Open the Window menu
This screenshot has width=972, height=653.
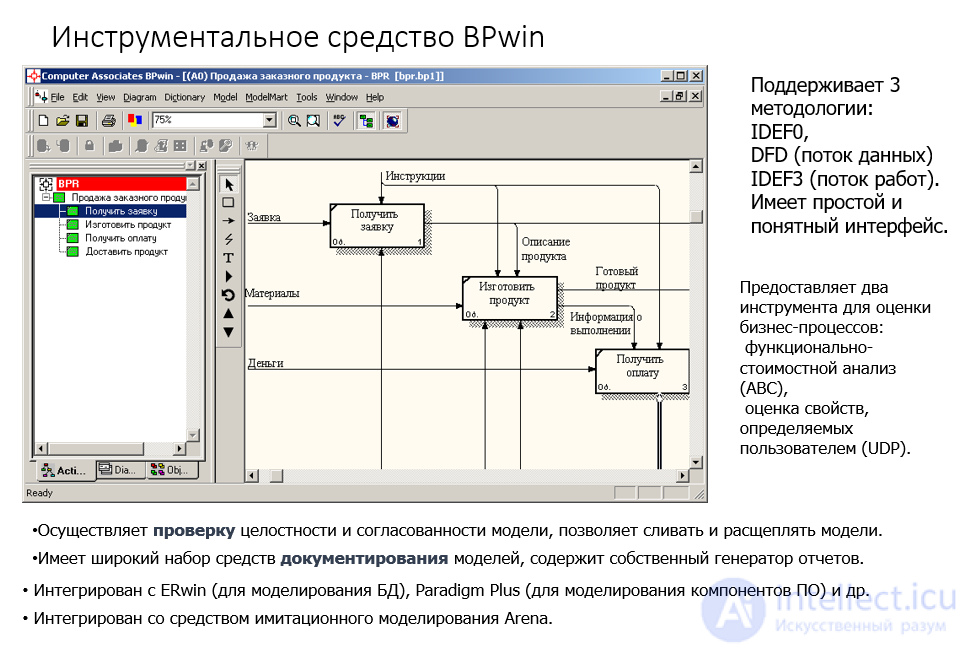coord(342,97)
